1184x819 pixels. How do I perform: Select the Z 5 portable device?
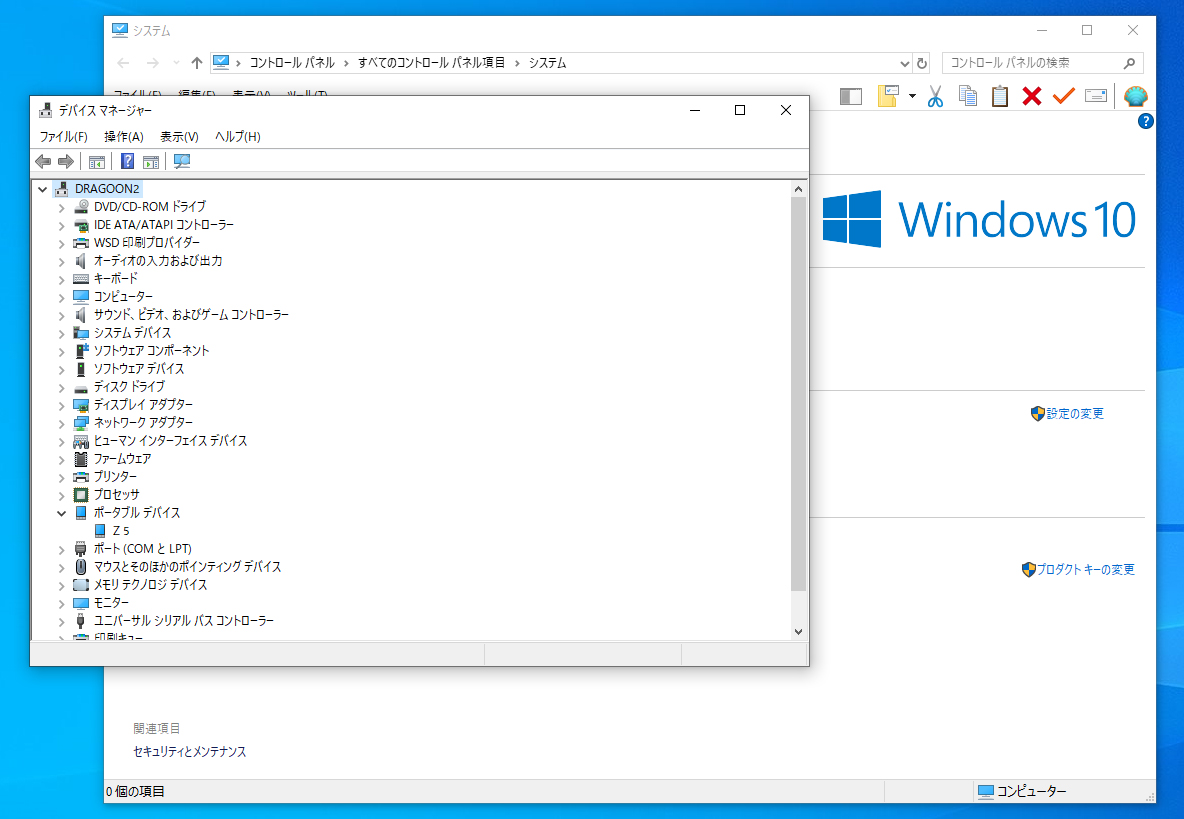[x=121, y=531]
